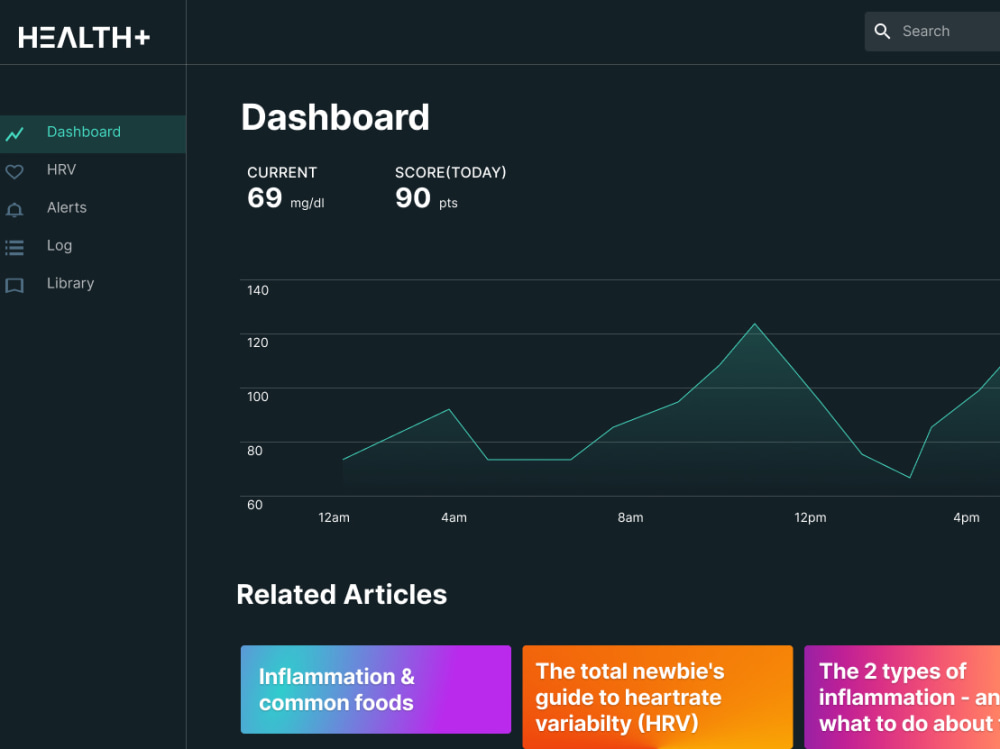Switch to the HRV section
1000x749 pixels.
click(x=60, y=170)
